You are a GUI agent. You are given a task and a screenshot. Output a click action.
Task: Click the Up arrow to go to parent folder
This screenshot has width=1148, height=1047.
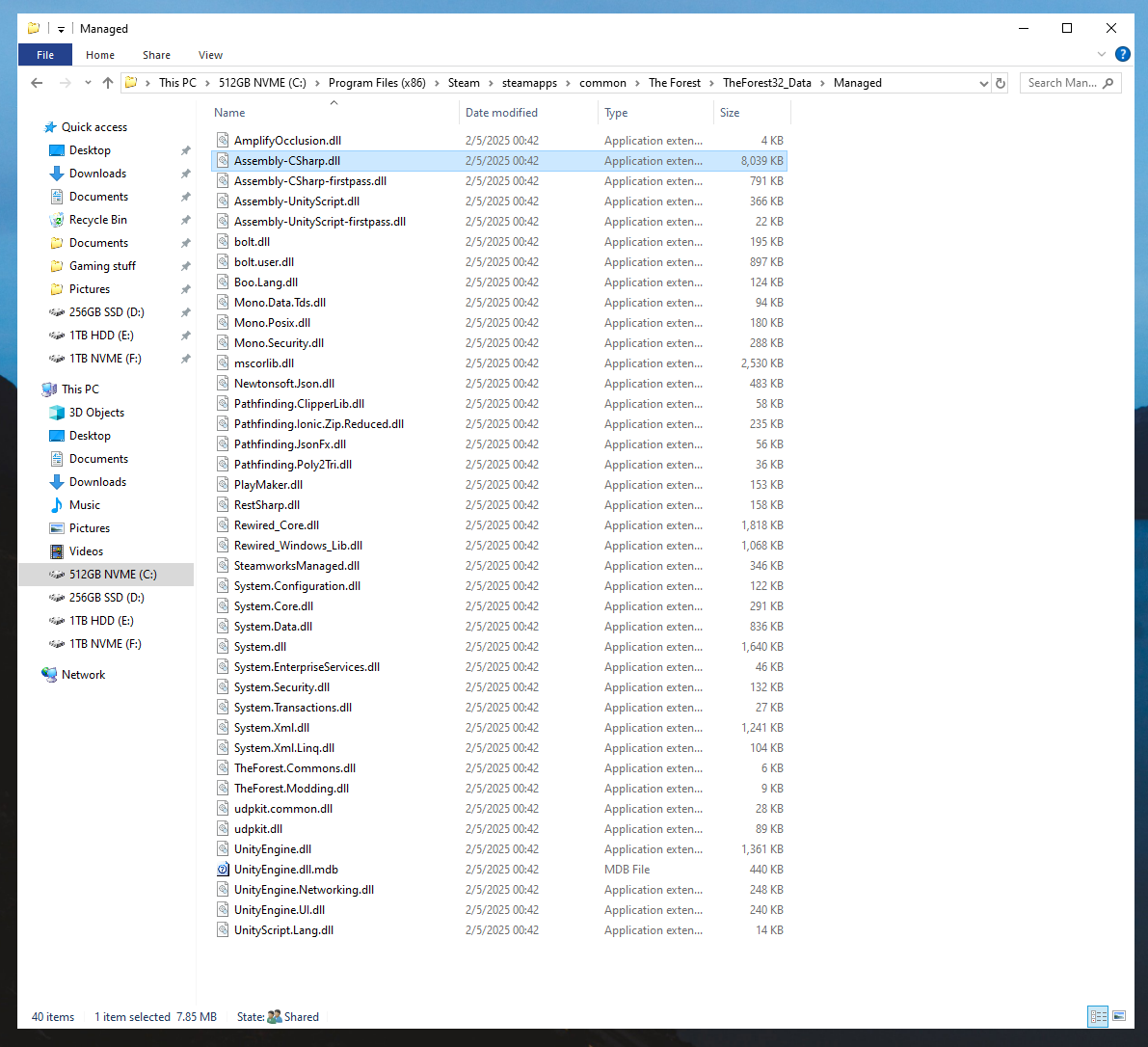[x=108, y=83]
